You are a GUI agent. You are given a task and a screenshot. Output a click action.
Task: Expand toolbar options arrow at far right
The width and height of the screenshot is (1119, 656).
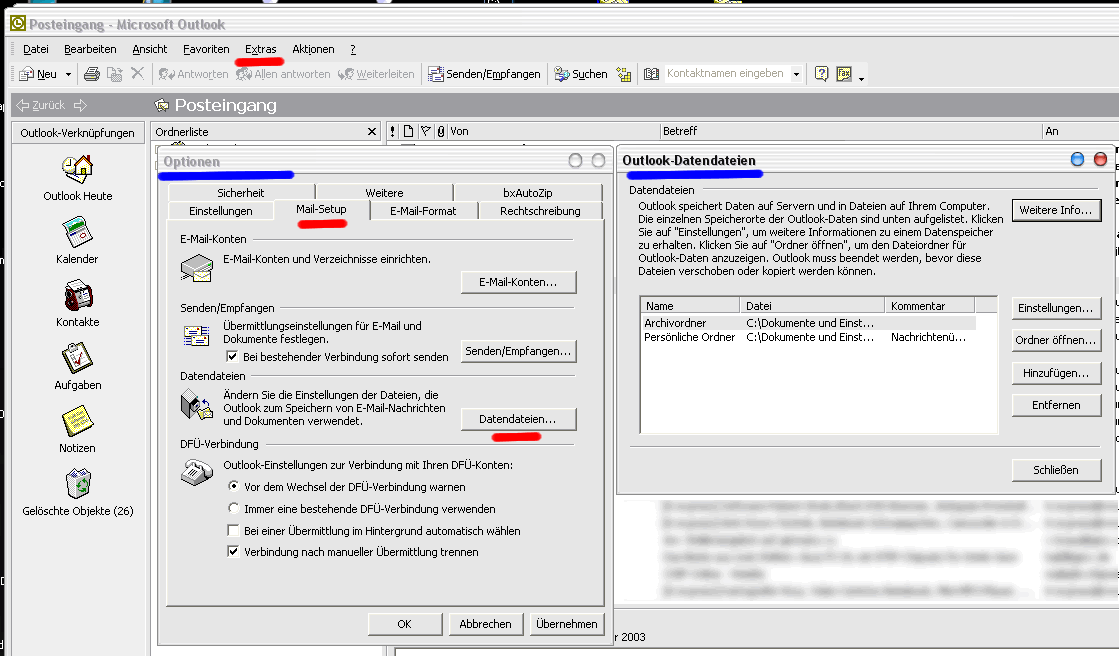[x=861, y=77]
